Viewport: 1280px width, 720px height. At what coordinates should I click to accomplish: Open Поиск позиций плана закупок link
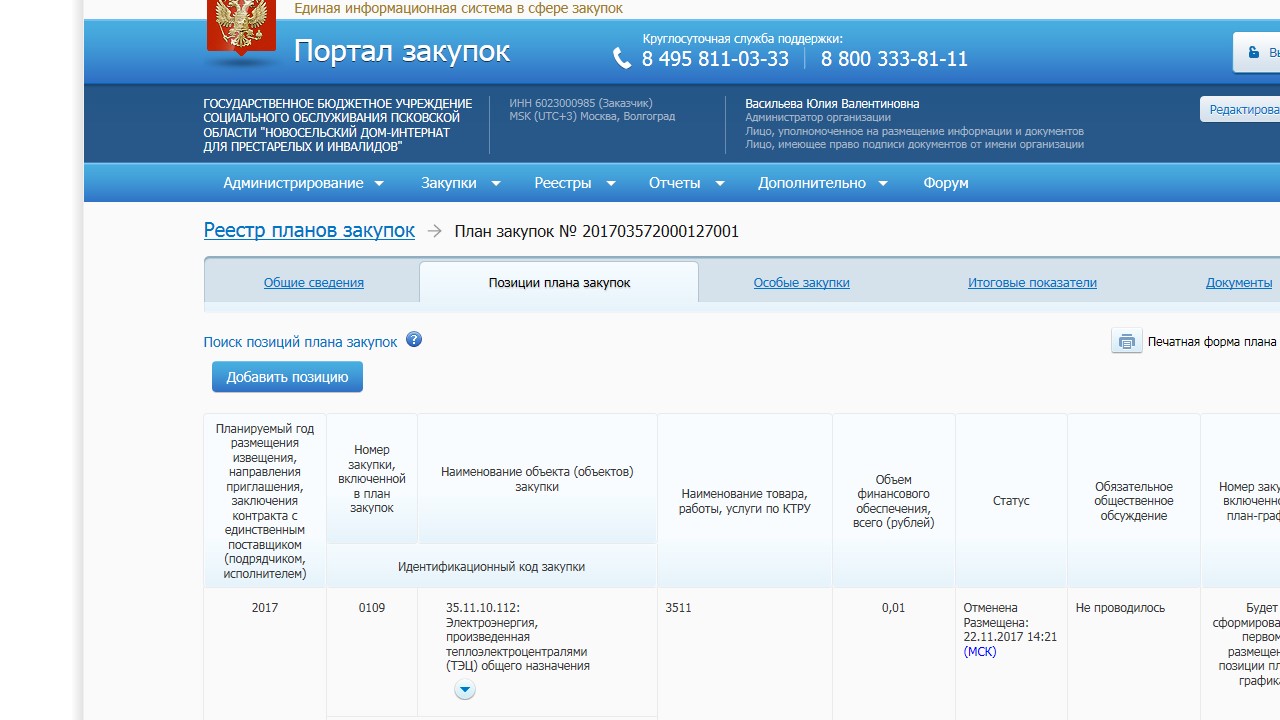click(x=300, y=342)
